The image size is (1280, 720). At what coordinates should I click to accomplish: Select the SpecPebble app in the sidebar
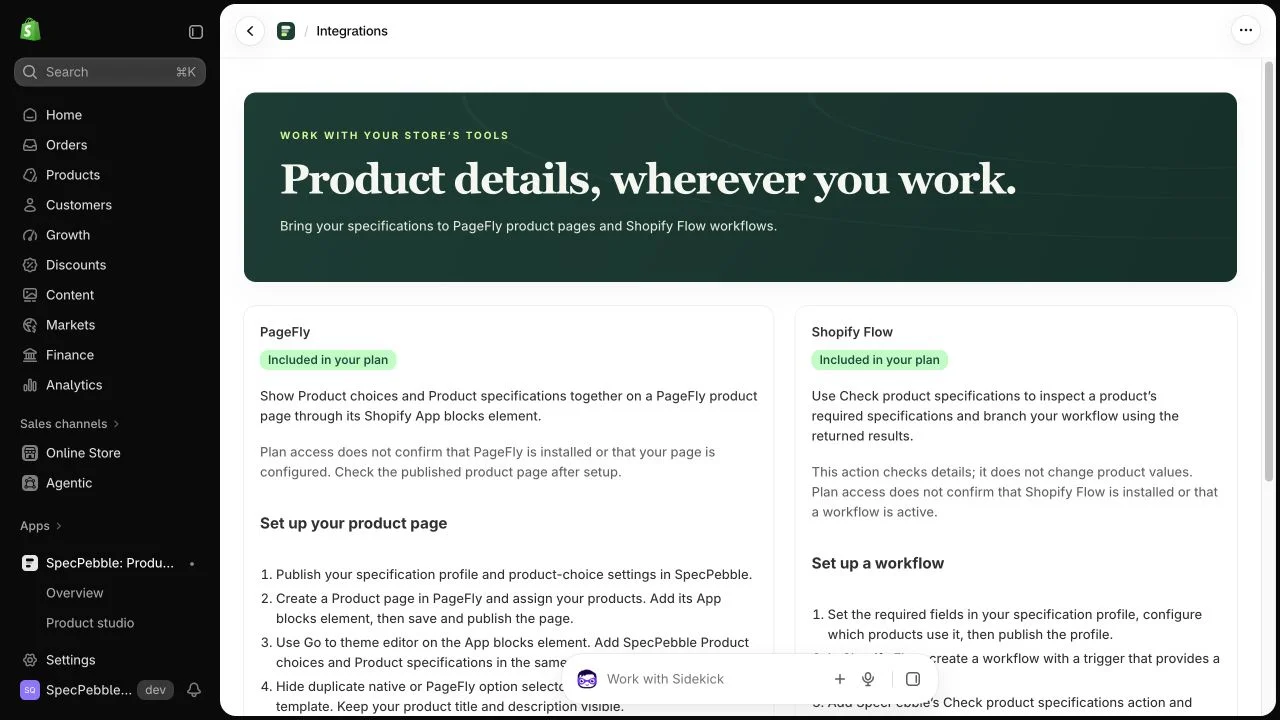(110, 563)
